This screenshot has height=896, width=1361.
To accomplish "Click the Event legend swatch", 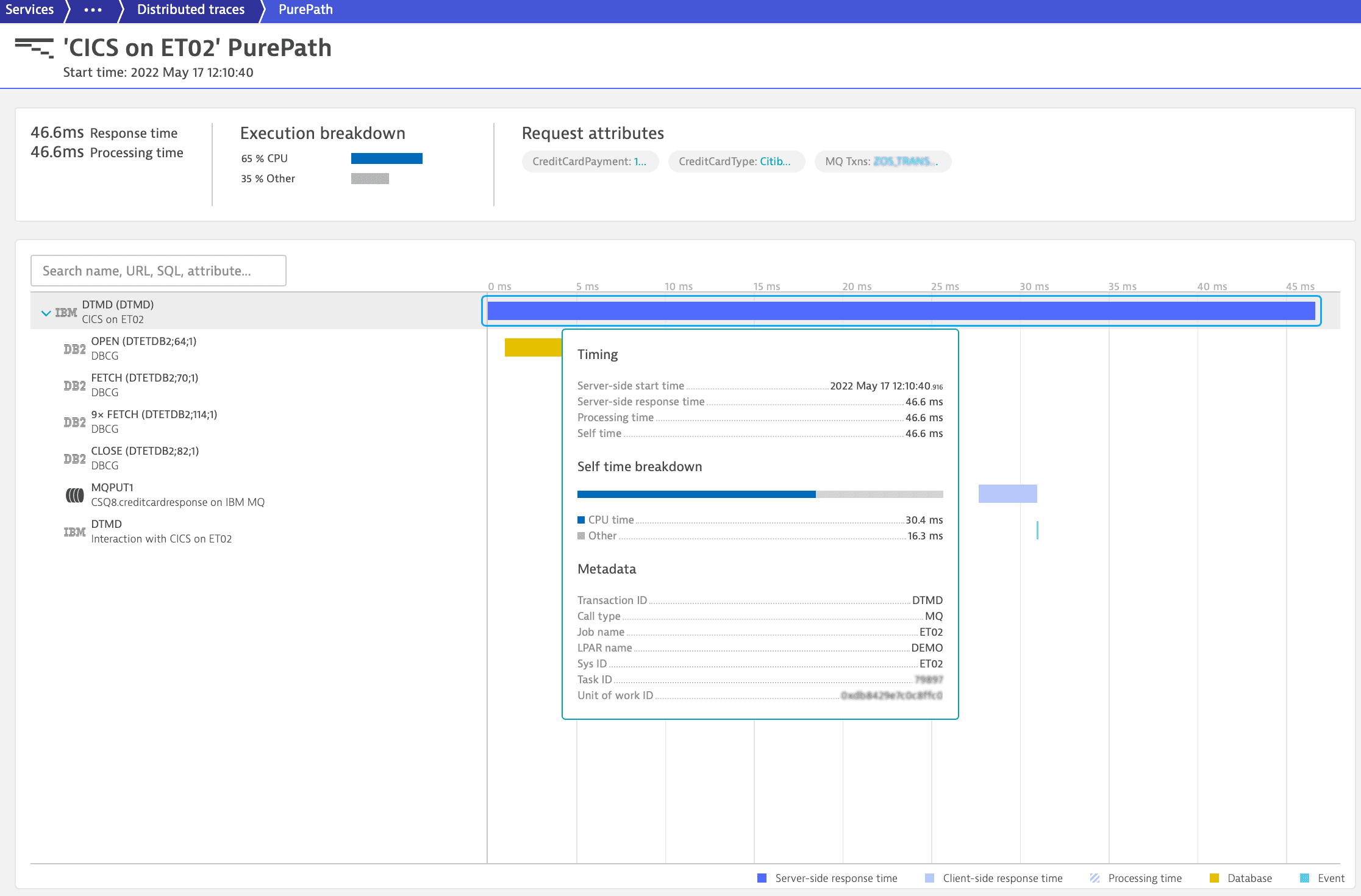I will [x=1304, y=878].
